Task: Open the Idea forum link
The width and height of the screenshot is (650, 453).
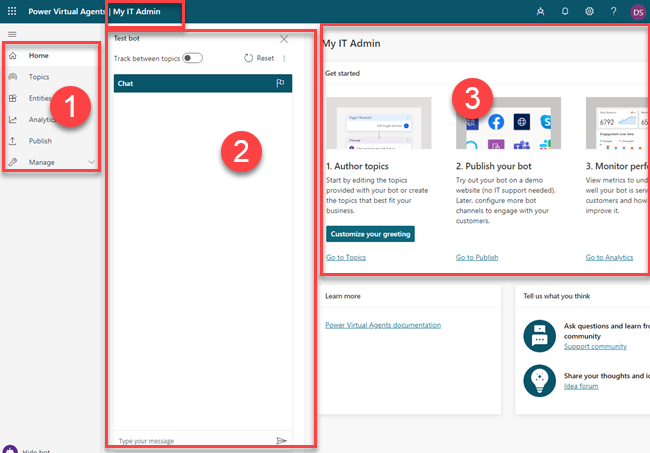Action: click(581, 386)
